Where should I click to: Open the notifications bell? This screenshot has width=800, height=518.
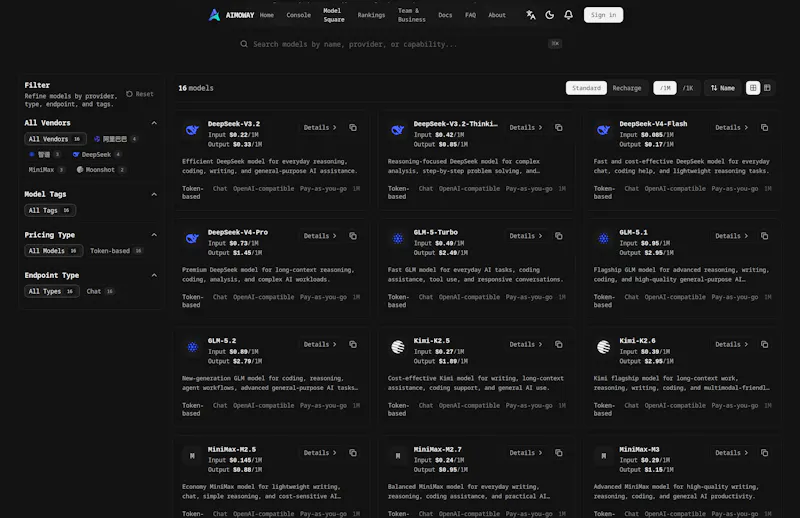568,15
